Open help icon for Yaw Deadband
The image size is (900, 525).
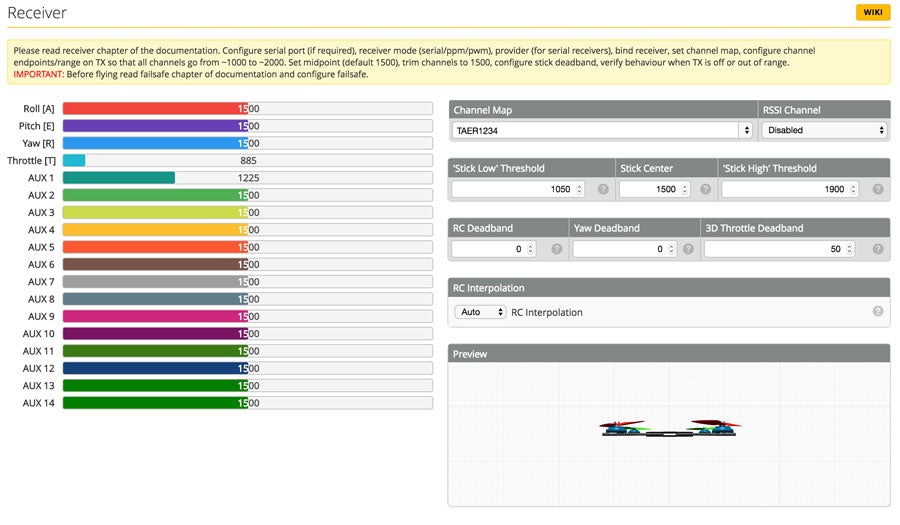pos(688,249)
